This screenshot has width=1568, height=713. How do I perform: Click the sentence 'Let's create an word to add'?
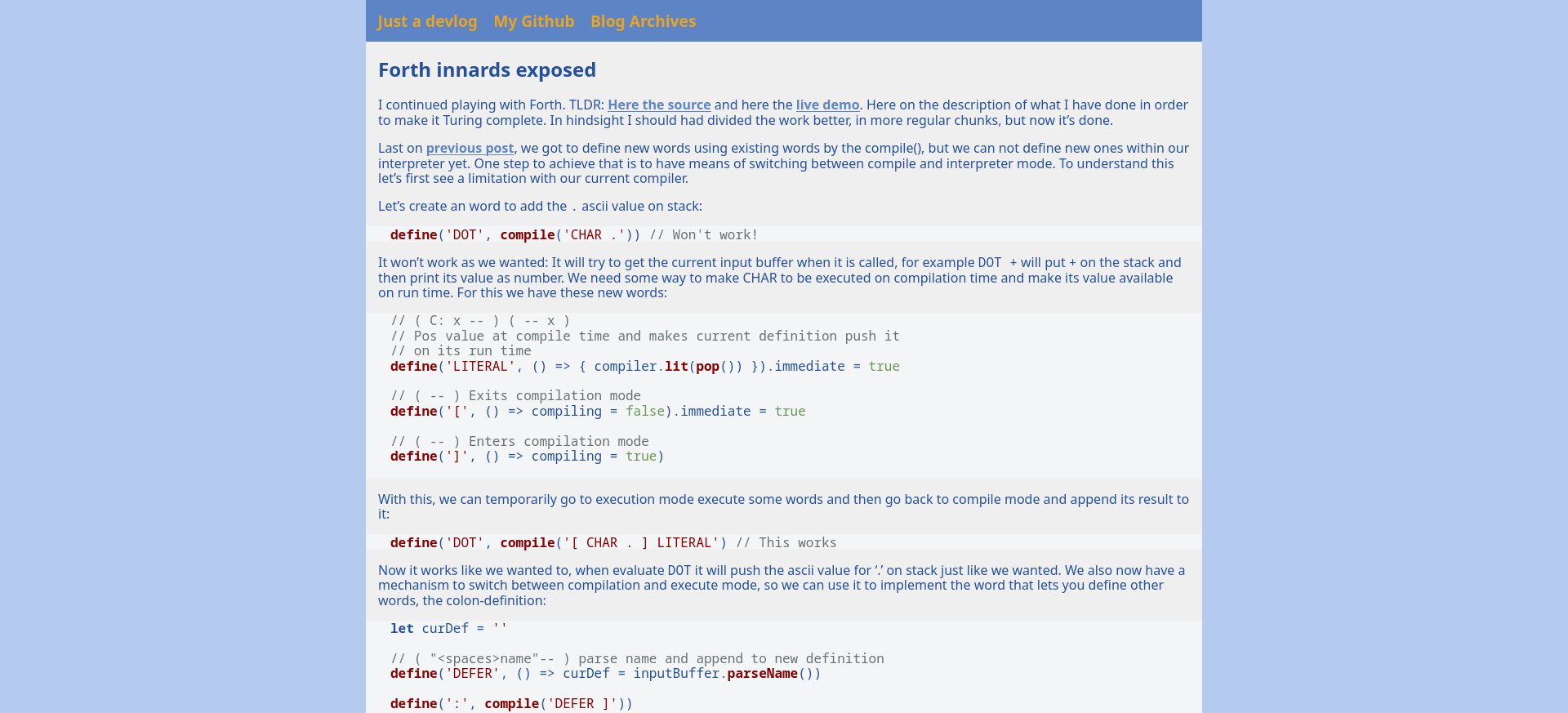point(540,207)
